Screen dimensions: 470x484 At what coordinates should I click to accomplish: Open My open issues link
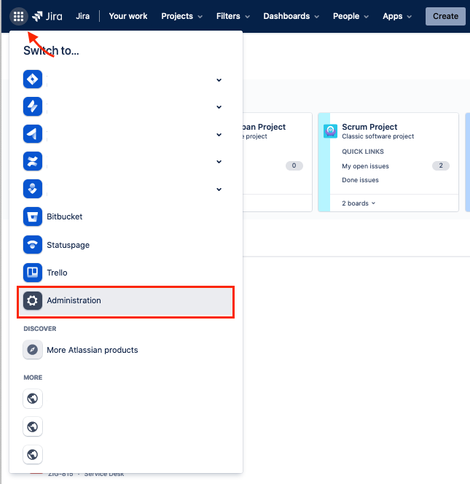coord(365,166)
